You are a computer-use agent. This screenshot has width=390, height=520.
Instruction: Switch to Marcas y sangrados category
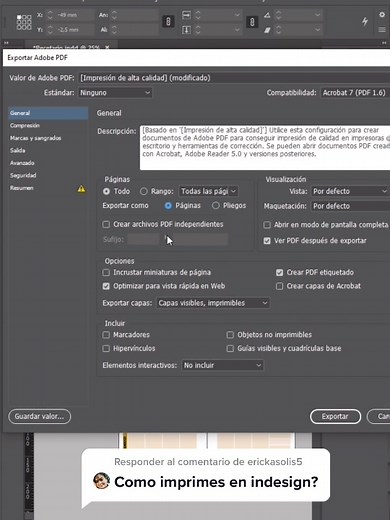[35, 138]
